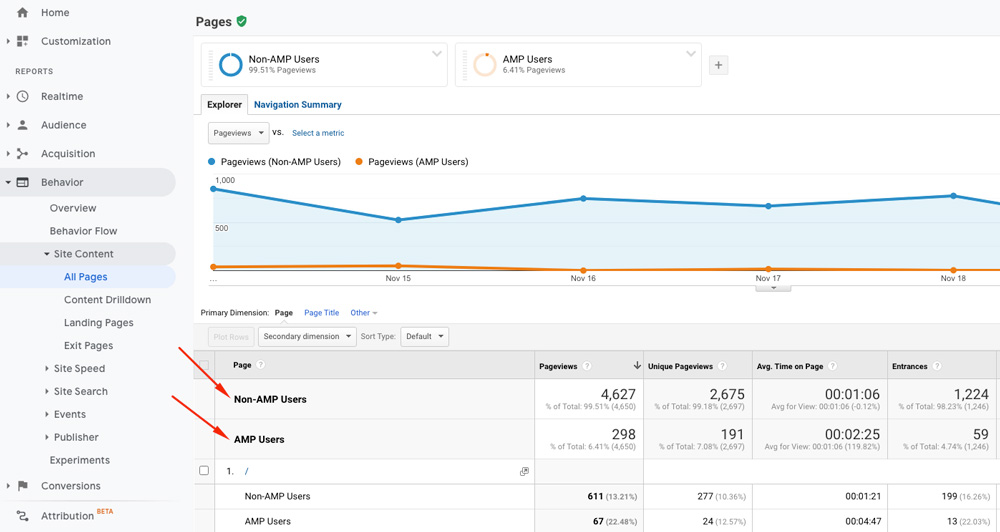The width and height of the screenshot is (1000, 532).
Task: Click help icon next to Page column header
Action: 261,365
